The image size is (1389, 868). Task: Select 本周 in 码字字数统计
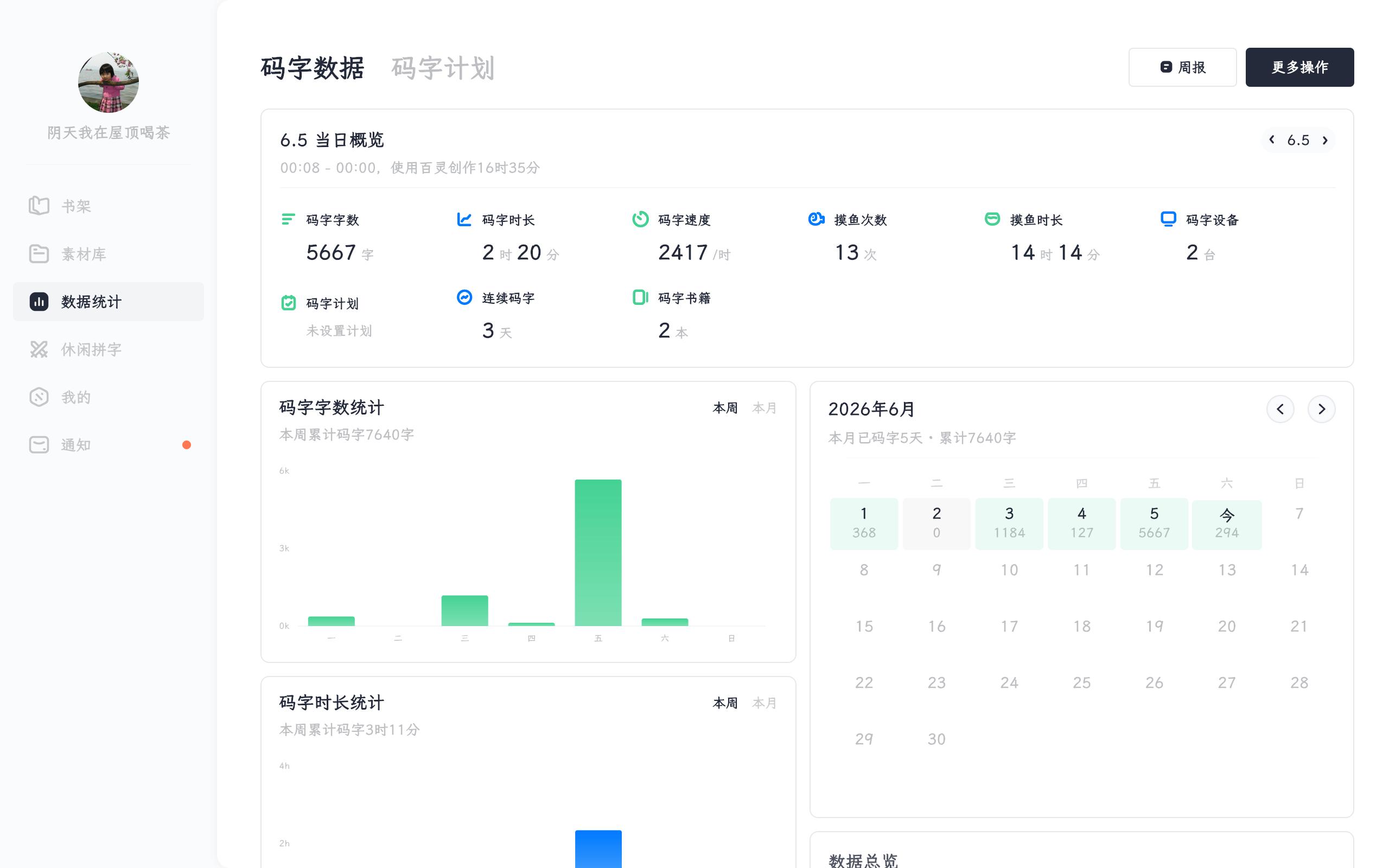click(725, 407)
